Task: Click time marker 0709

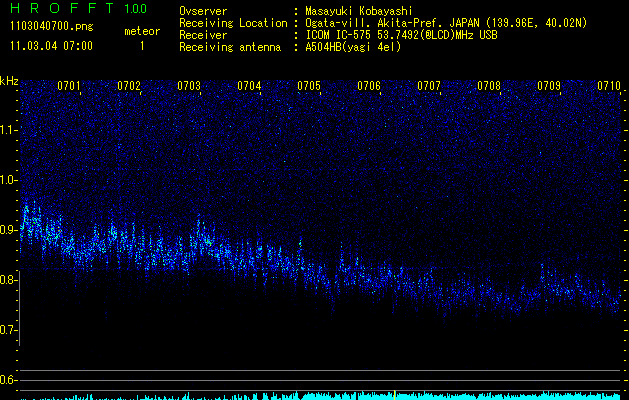Action: click(549, 86)
